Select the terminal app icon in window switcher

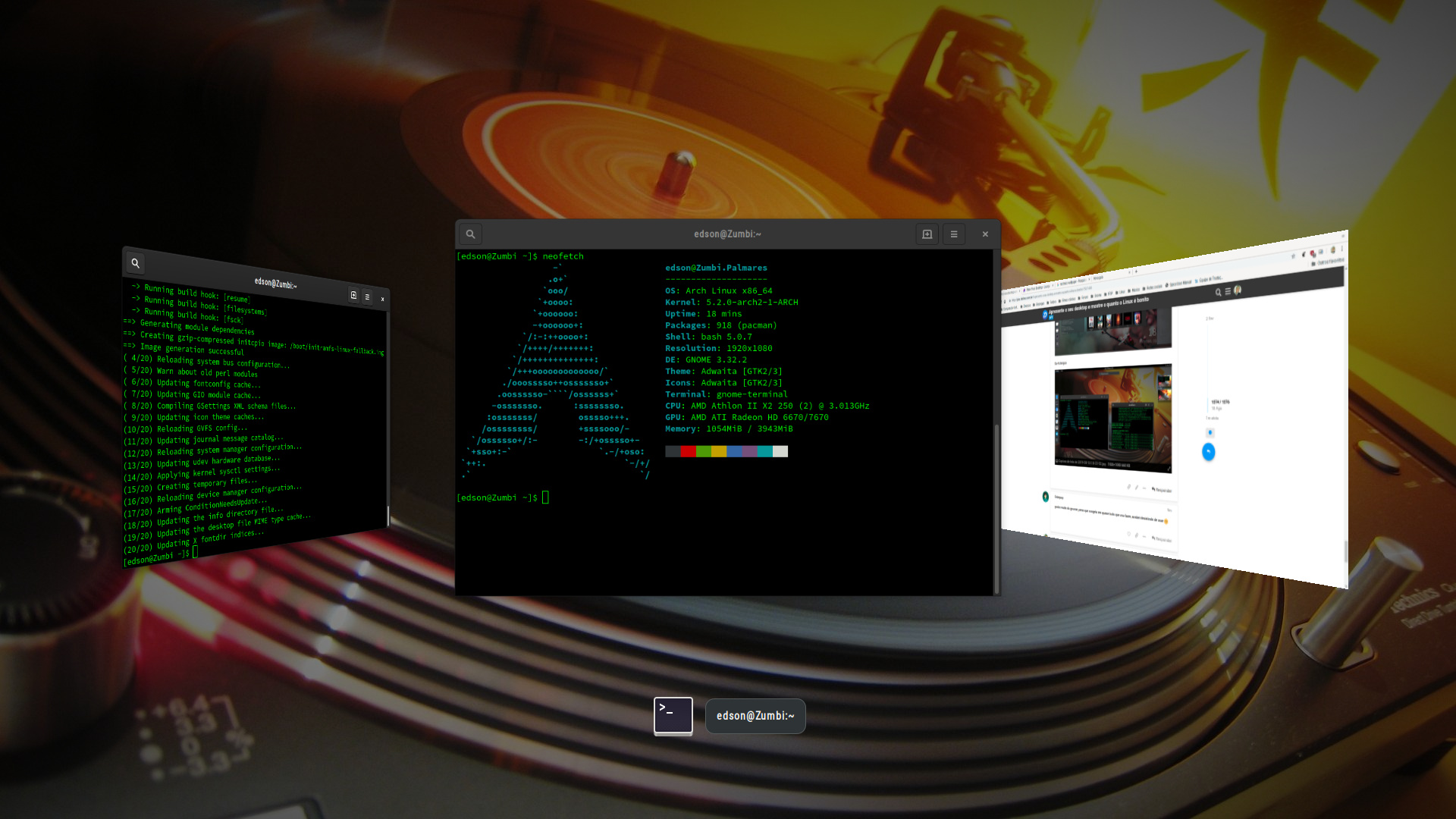tap(673, 716)
